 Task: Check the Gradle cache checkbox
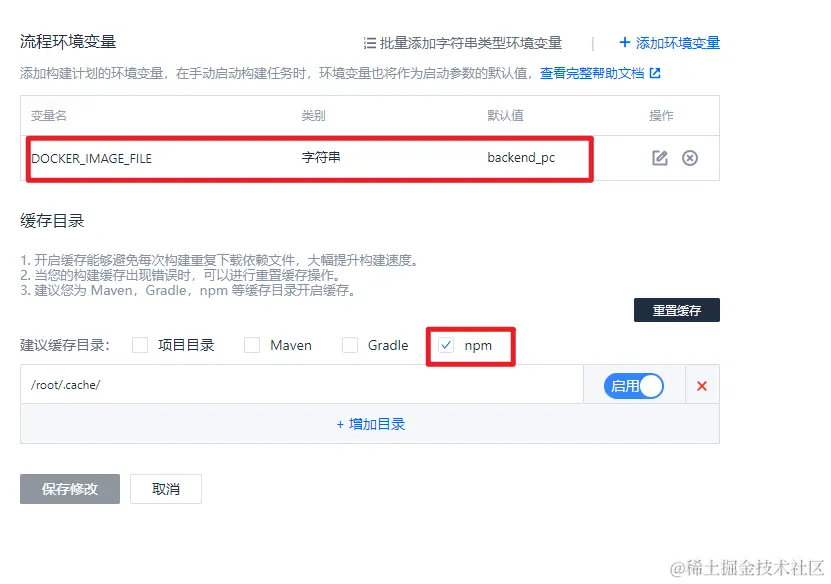(350, 345)
